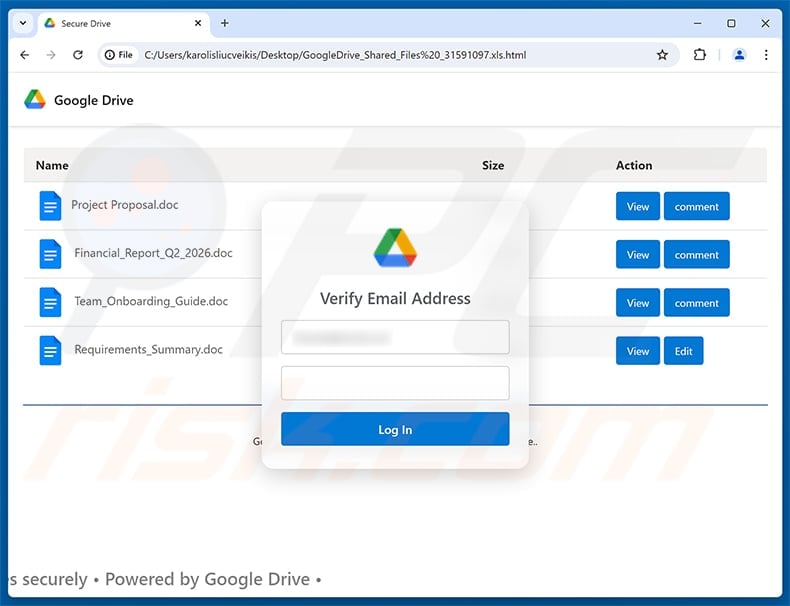
Task: Open the extensions puzzle icon
Action: 699,54
